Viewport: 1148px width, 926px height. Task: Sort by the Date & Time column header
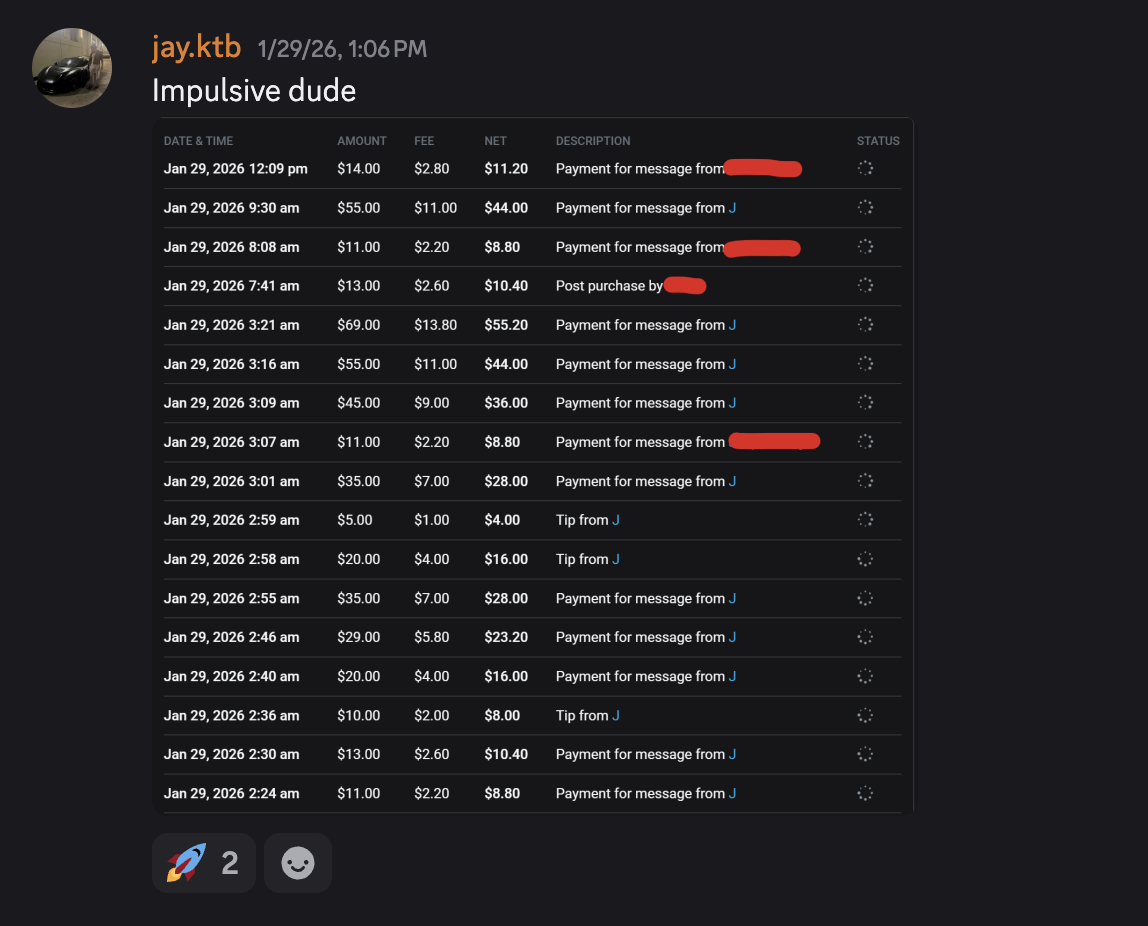pos(198,141)
